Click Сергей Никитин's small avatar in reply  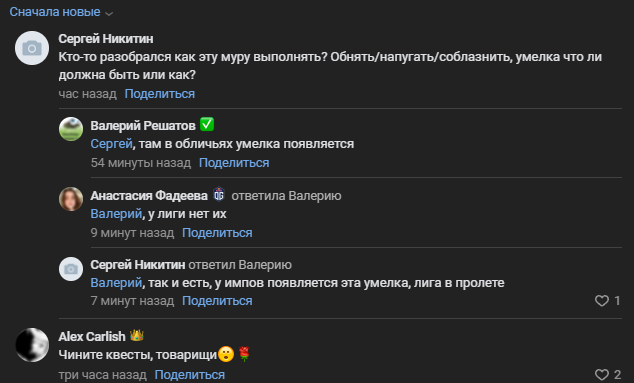click(x=71, y=269)
